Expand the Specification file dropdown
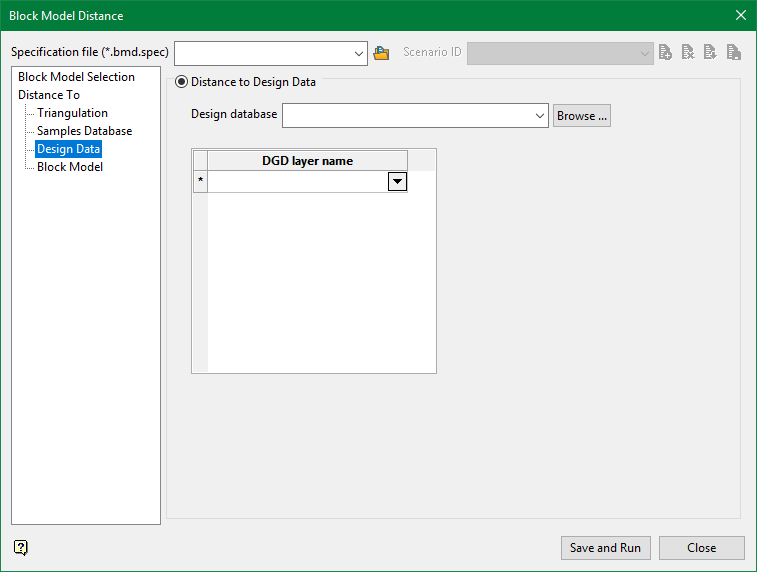Image resolution: width=757 pixels, height=572 pixels. click(x=359, y=53)
